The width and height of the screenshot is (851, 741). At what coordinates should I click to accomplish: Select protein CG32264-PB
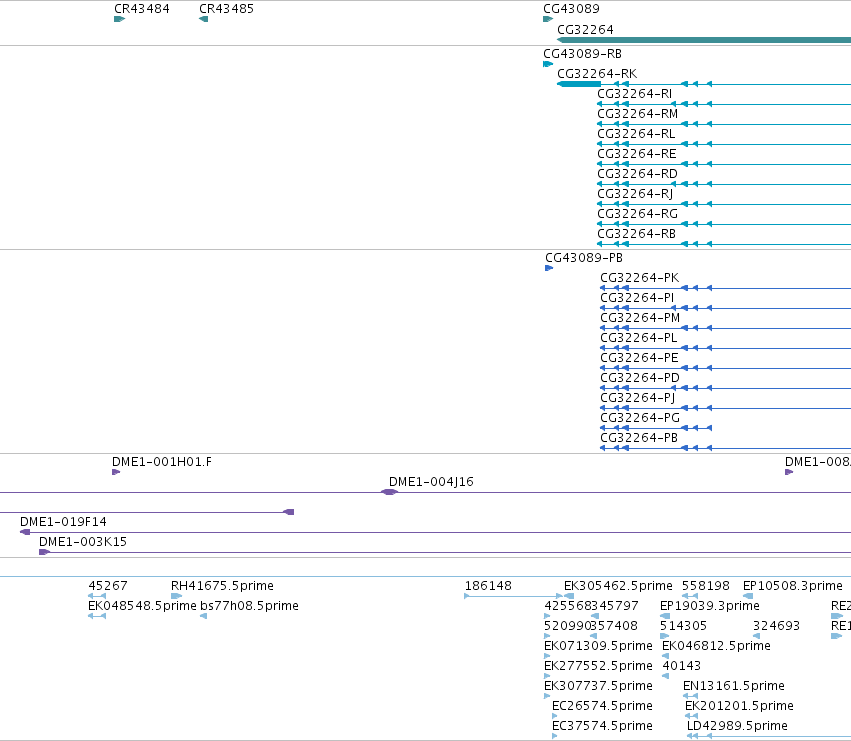(x=639, y=439)
